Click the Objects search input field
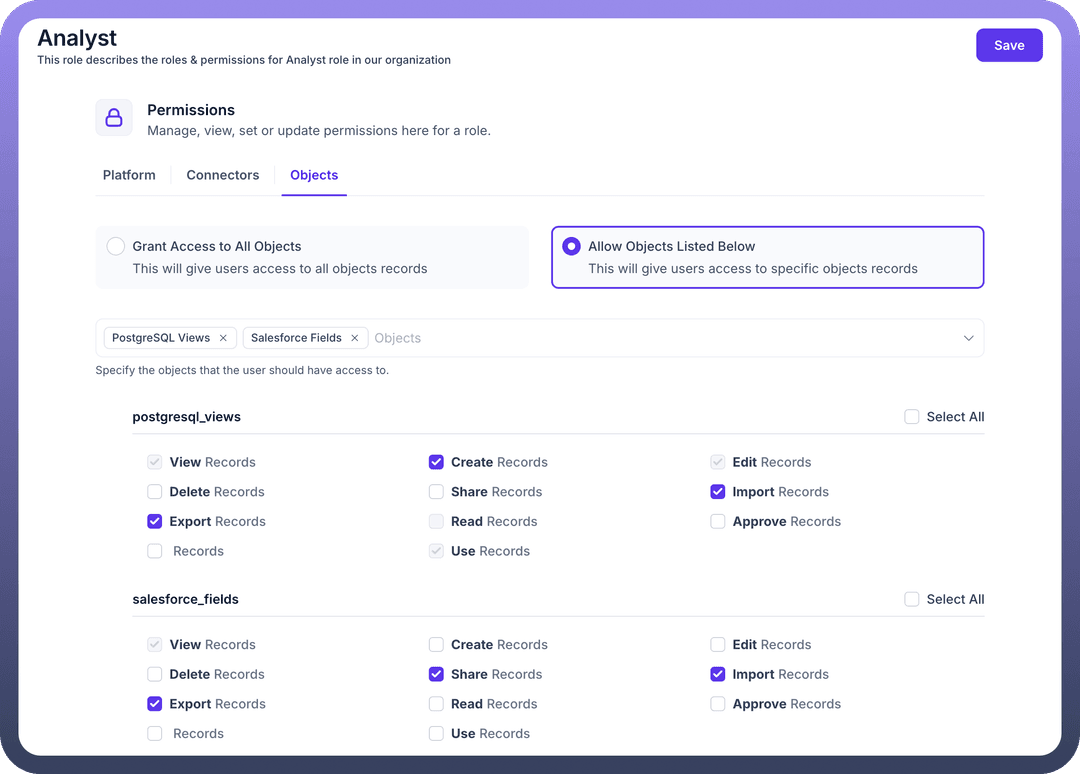1080x774 pixels. pos(660,338)
